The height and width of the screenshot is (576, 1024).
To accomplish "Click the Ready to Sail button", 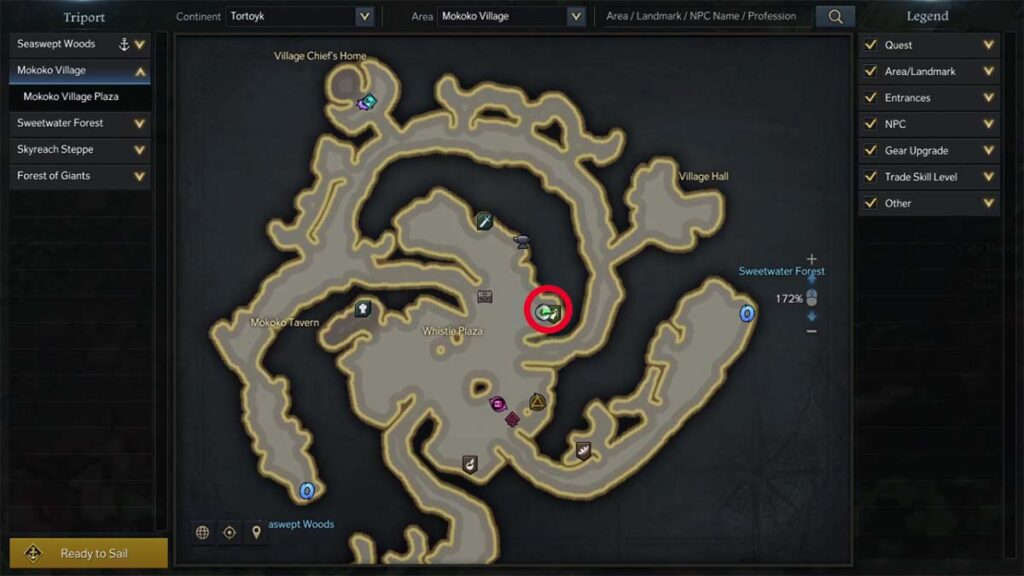I will [88, 553].
